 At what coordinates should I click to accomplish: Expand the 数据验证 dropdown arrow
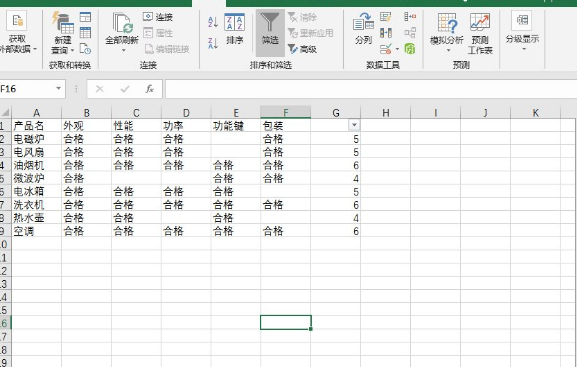[x=397, y=49]
